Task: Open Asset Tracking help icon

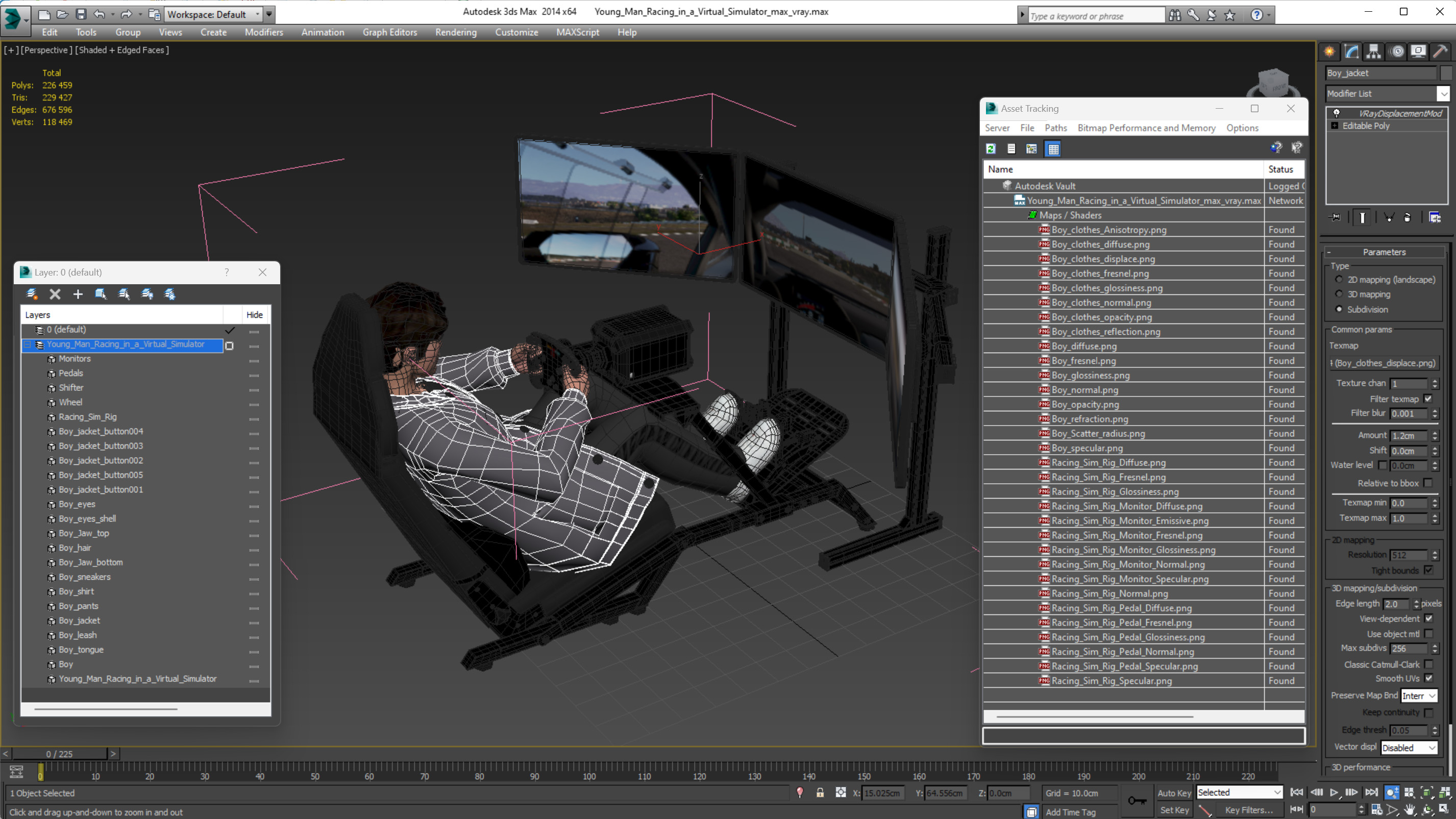Action: click(1276, 148)
